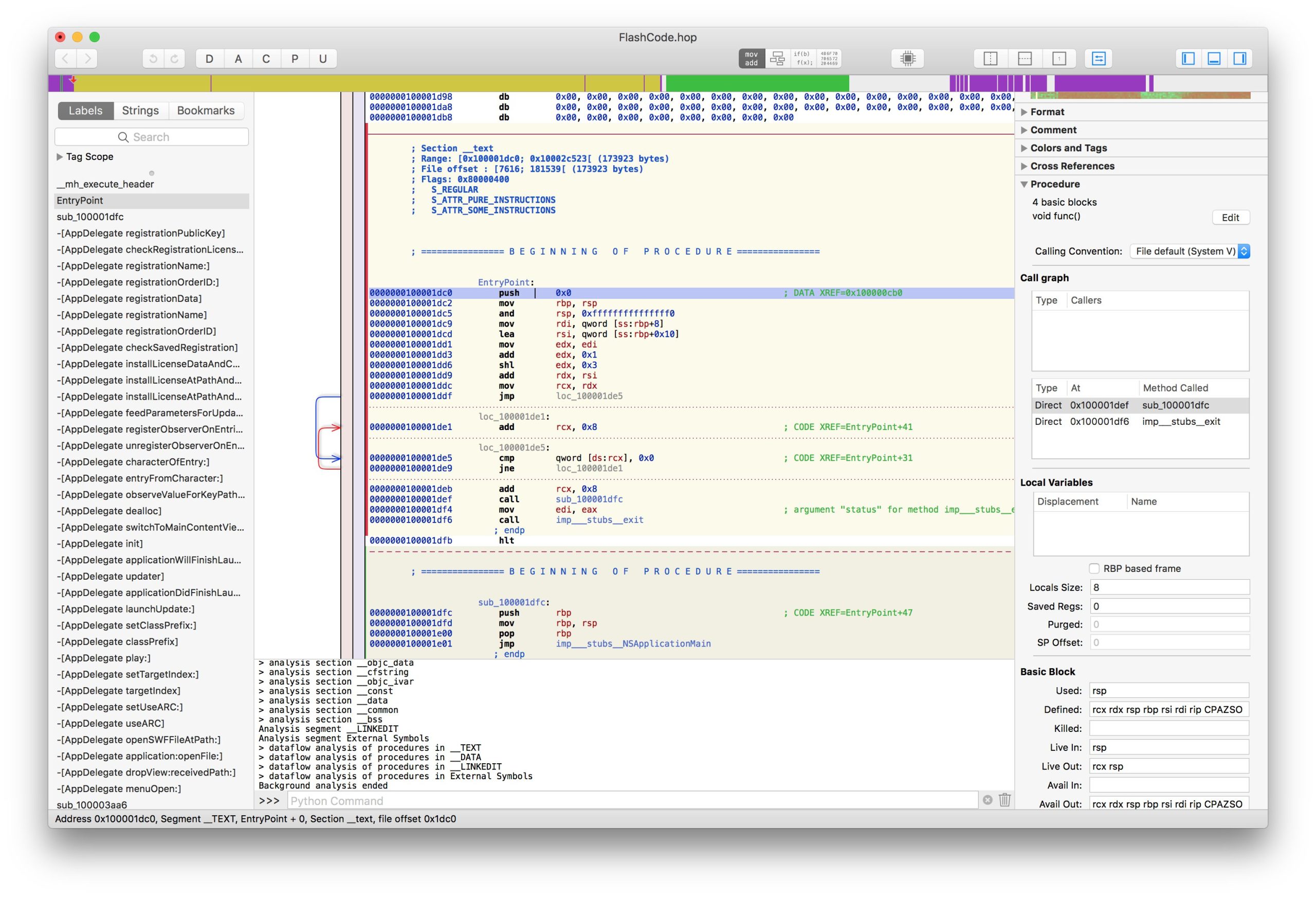Click the green segment in navigation bar
The width and height of the screenshot is (1316, 897).
[757, 83]
